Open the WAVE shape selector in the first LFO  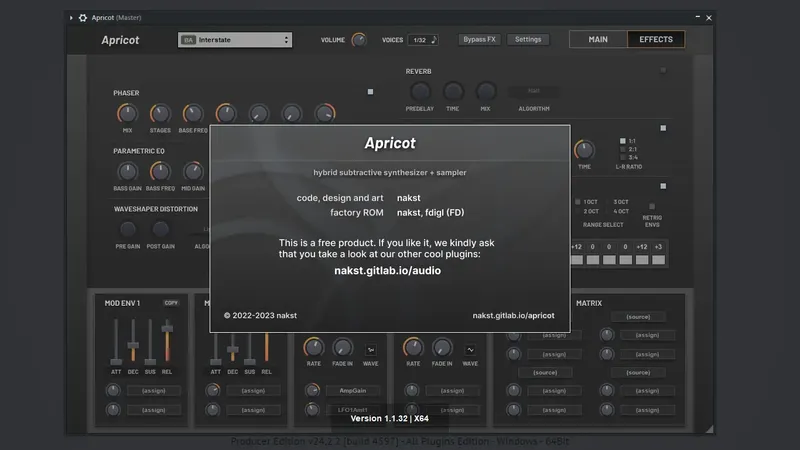point(371,350)
